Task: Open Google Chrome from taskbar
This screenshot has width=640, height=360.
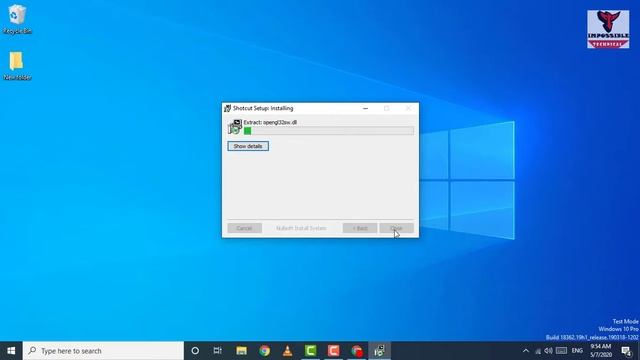Action: coord(264,351)
